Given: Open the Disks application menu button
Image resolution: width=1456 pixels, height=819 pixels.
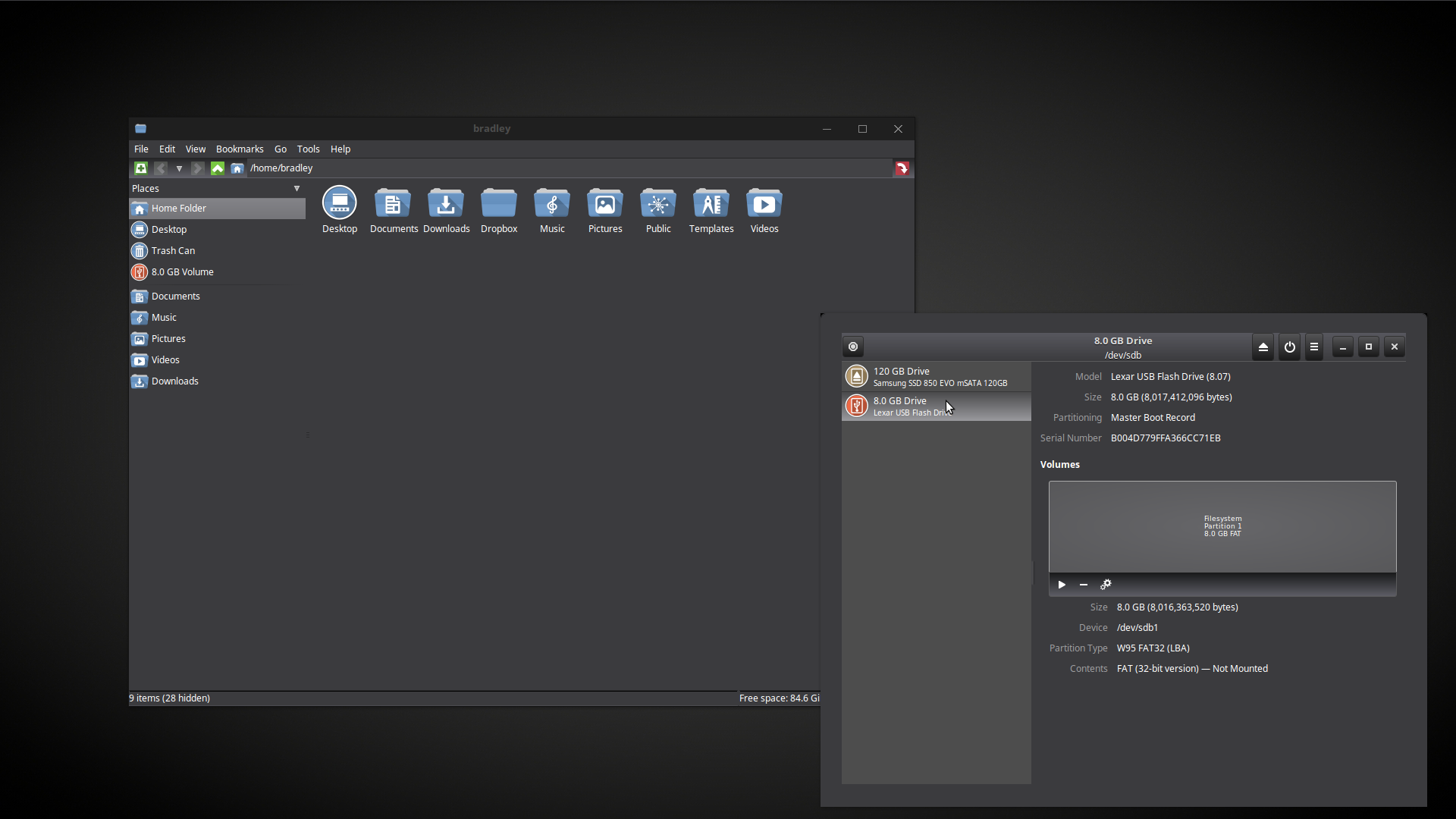Looking at the screenshot, I should coord(853,347).
